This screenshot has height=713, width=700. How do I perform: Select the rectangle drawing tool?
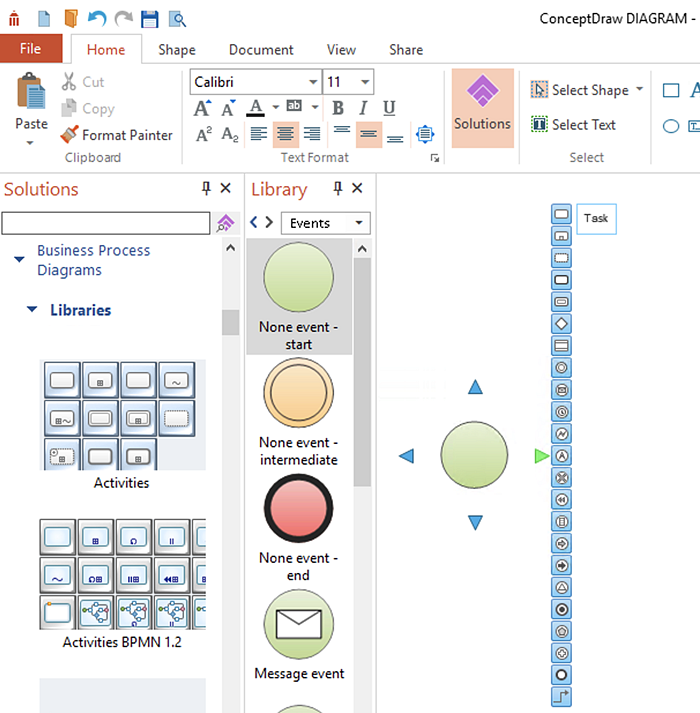pos(671,90)
